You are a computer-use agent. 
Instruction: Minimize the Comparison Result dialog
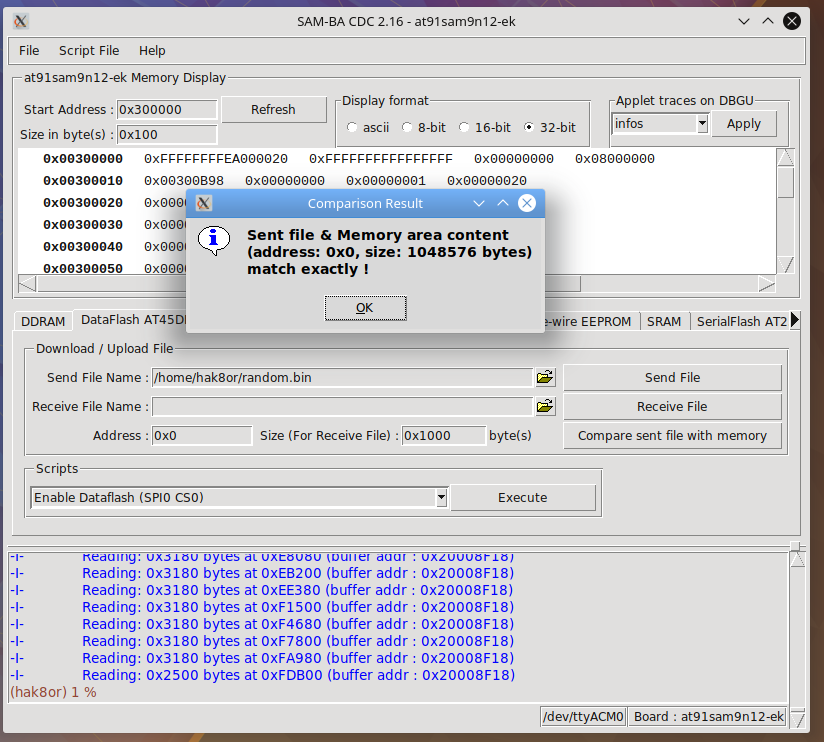click(x=479, y=203)
